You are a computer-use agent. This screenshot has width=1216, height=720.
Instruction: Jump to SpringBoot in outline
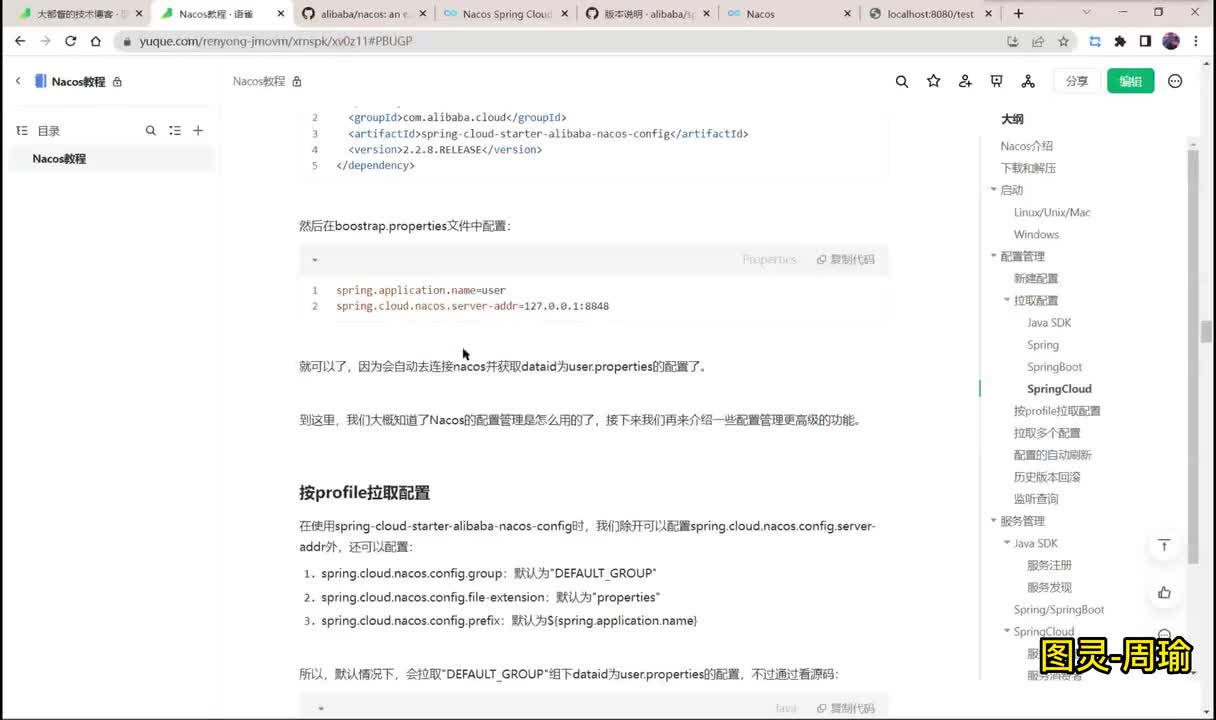(x=1054, y=367)
